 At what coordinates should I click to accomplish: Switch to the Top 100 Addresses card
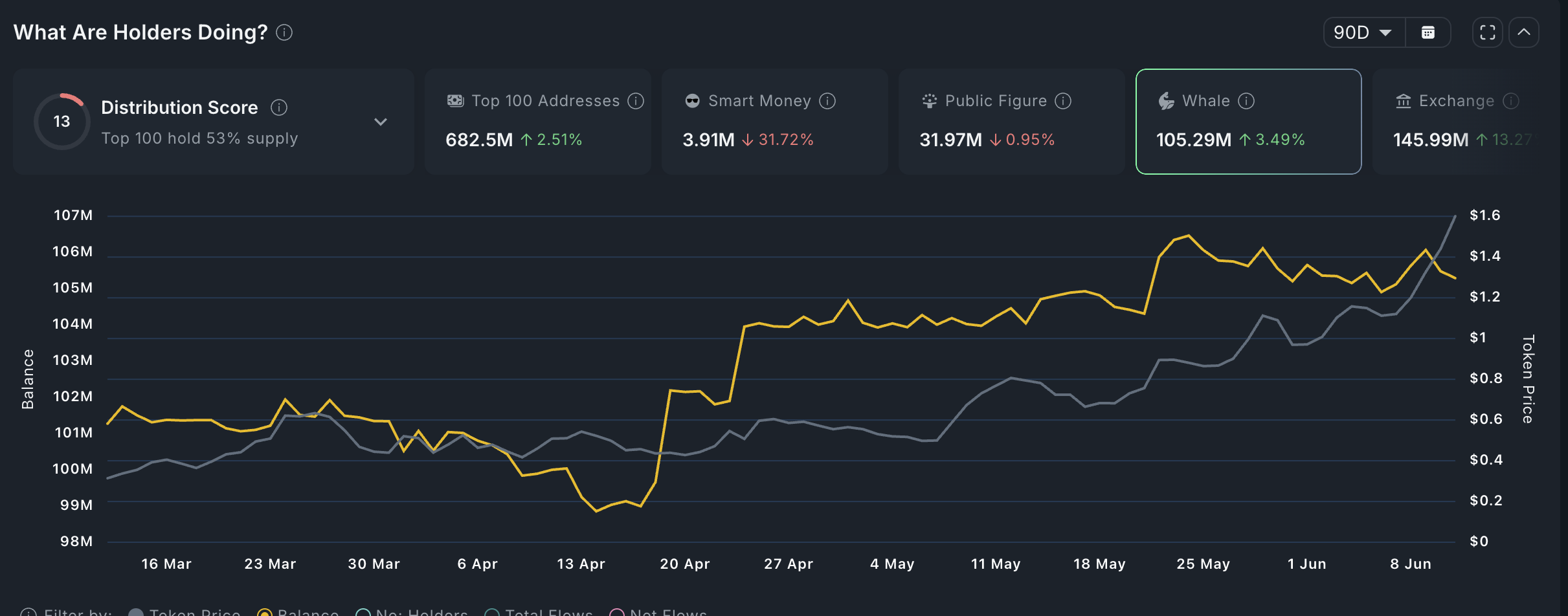coord(537,122)
